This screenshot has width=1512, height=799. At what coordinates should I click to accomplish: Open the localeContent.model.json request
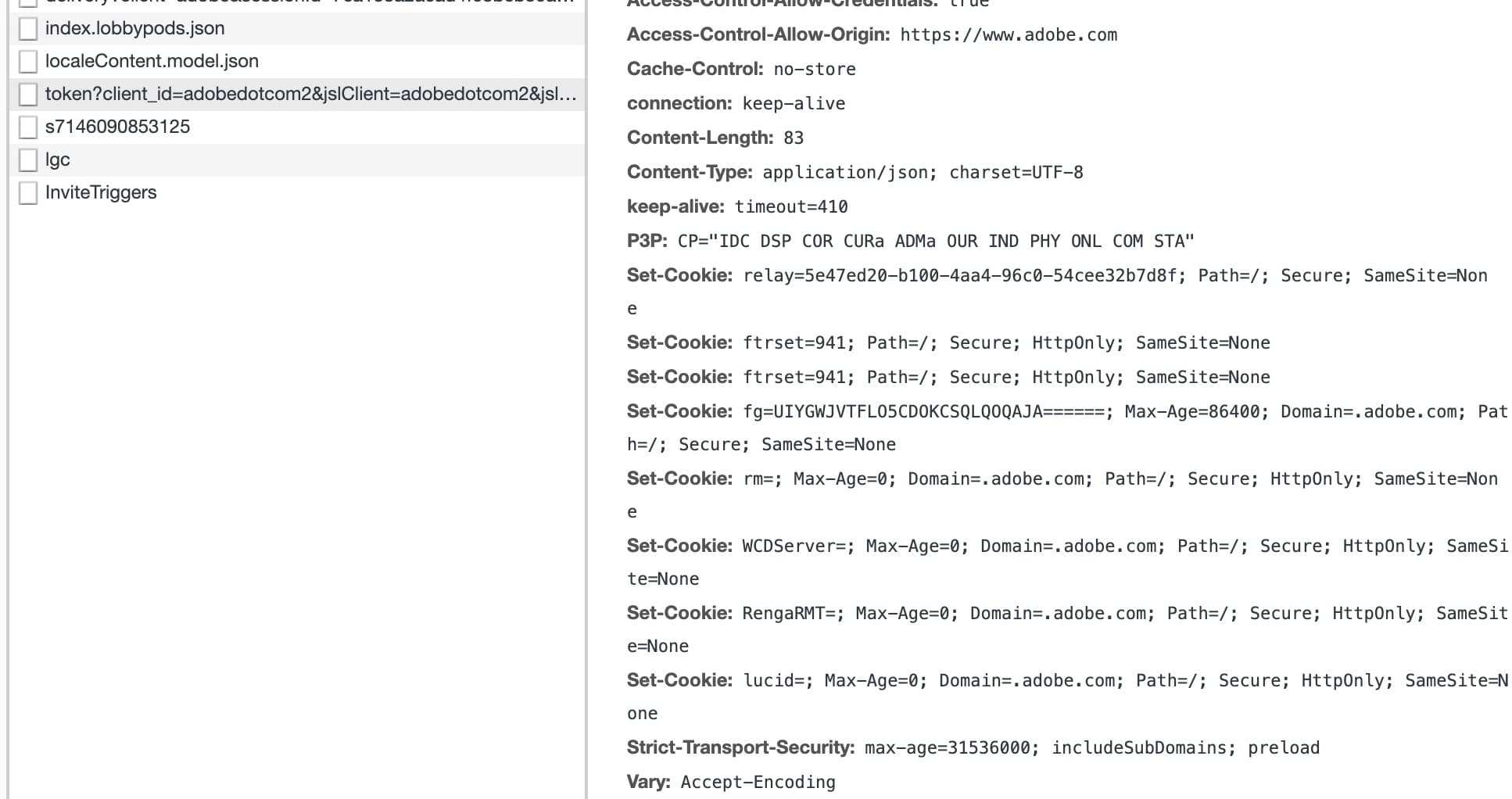pos(152,62)
